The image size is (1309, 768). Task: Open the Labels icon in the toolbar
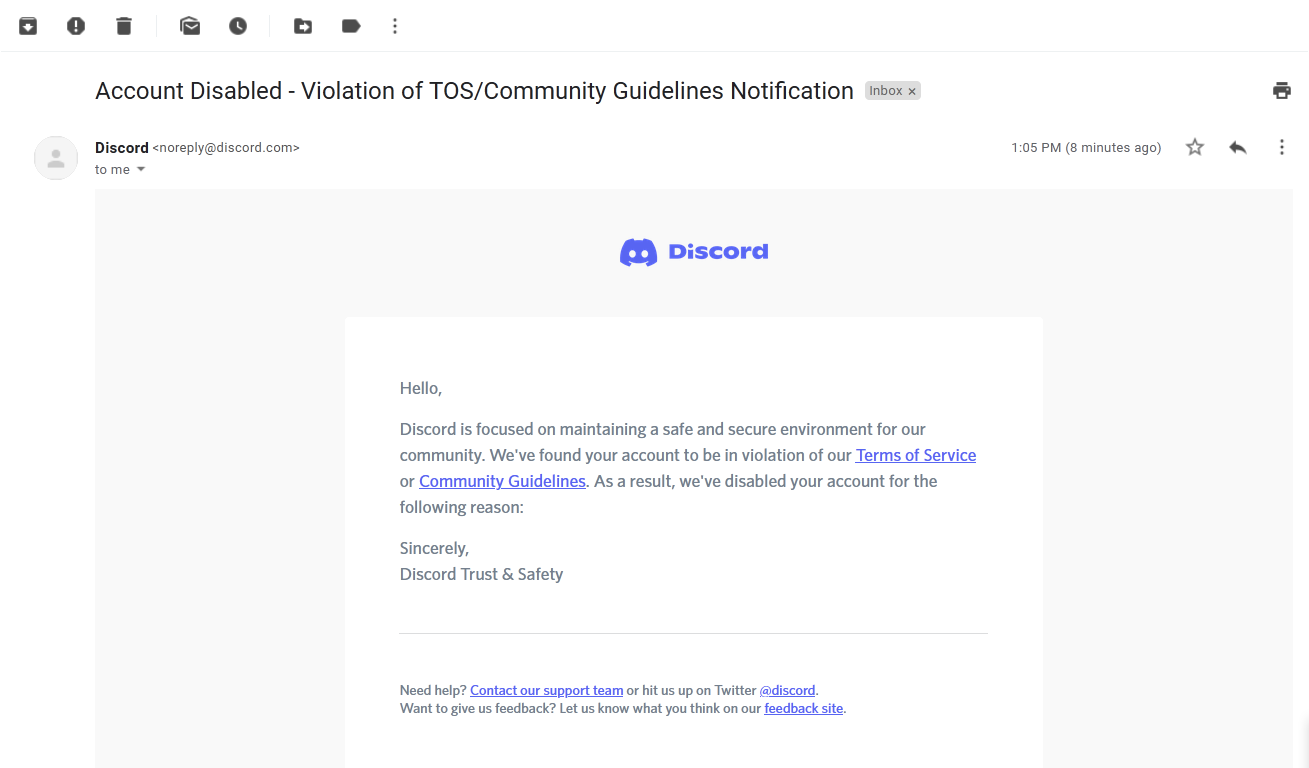[x=351, y=26]
